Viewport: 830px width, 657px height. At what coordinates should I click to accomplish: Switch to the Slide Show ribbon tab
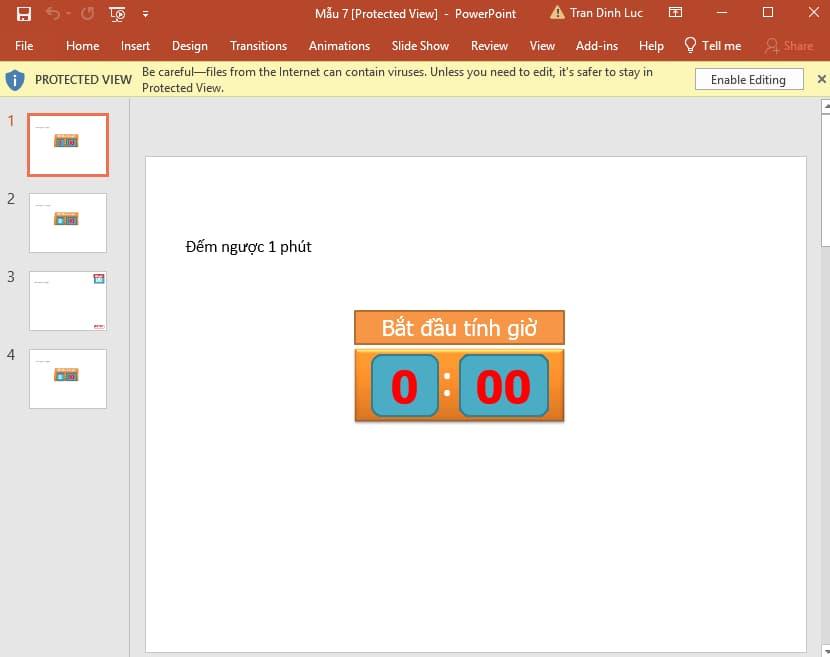coord(419,45)
